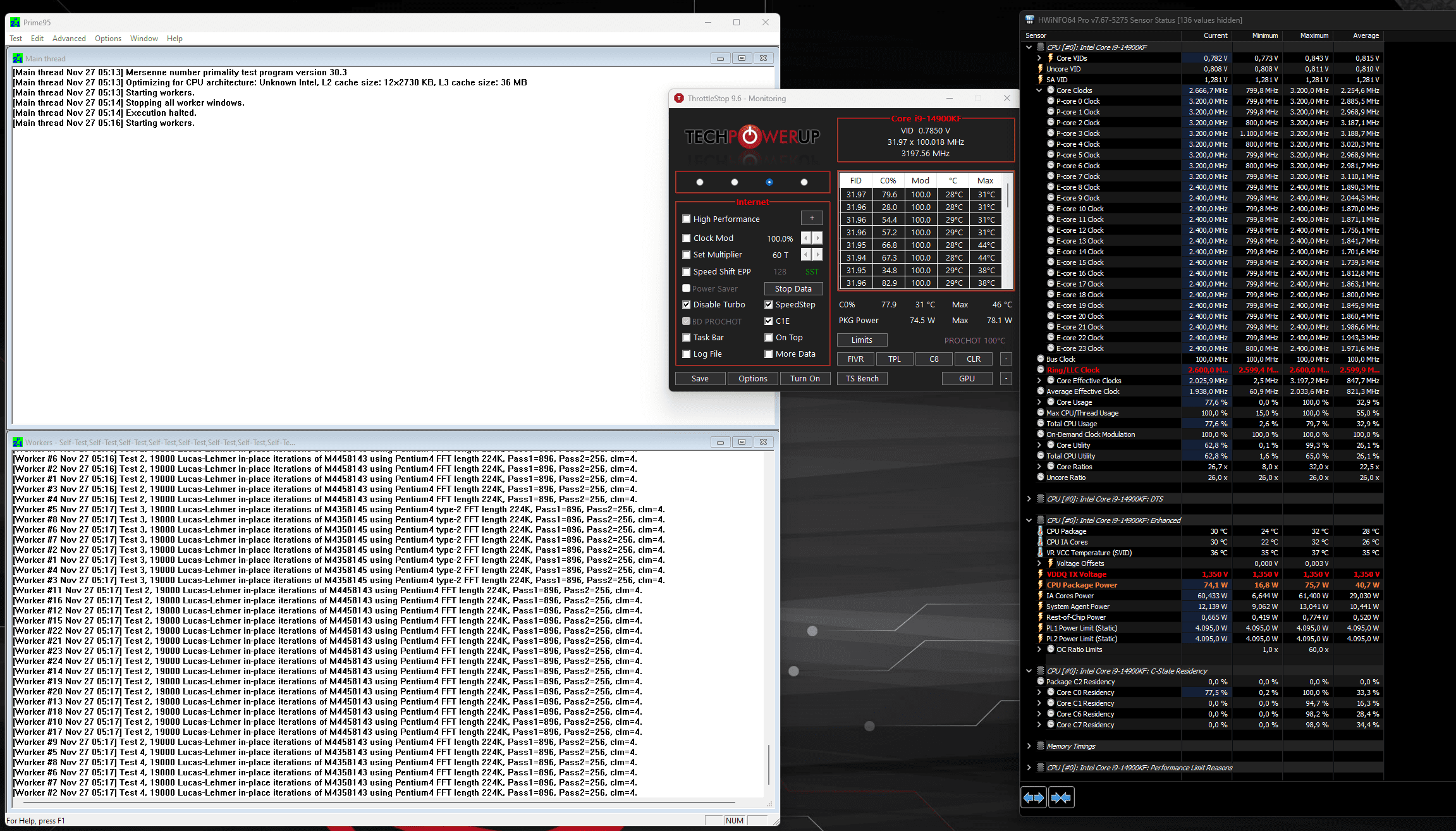Screen dimensions: 1456x831
Task: Click the Maximum column header in HWiNFO
Action: coord(1314,35)
